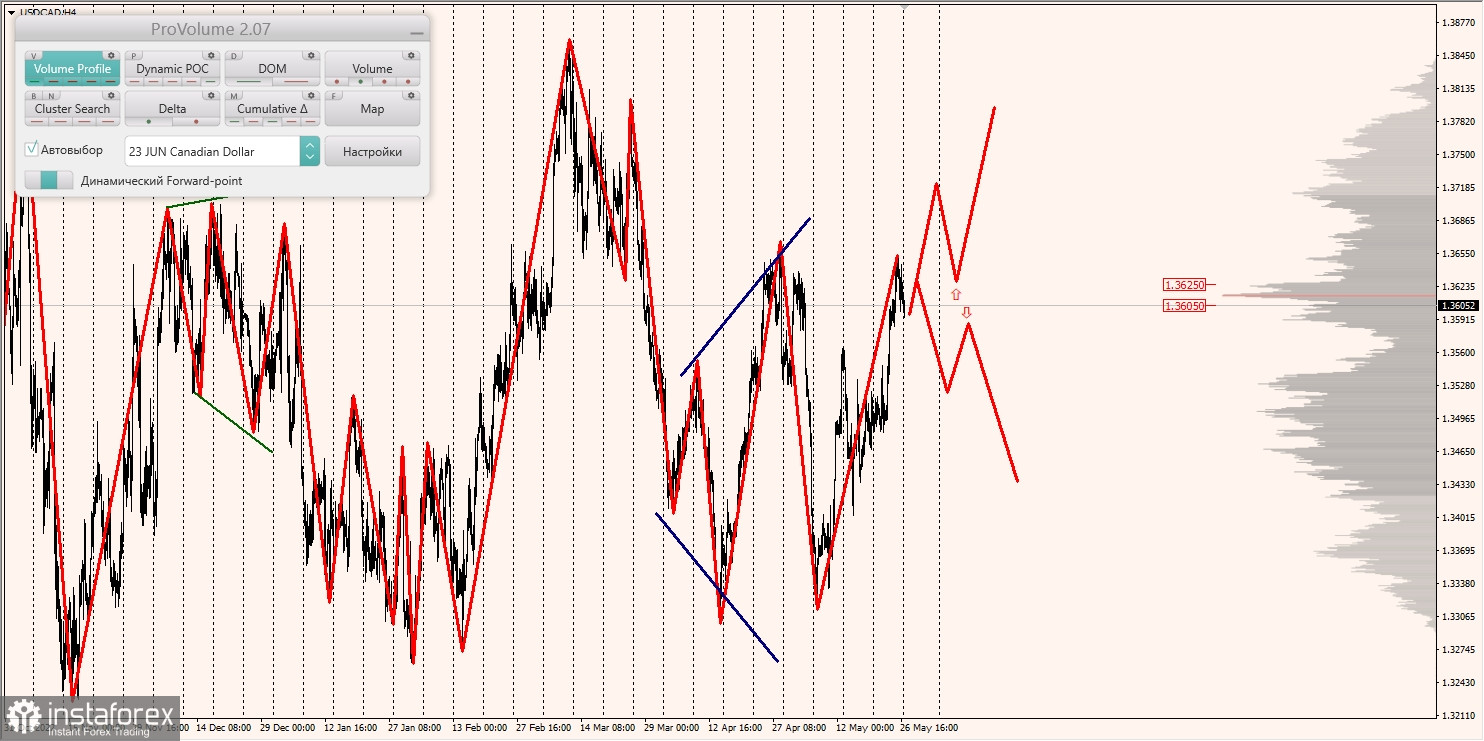Toggle Volume Profile green dash segment
Viewport: 1484px width, 741px height.
tap(34, 81)
